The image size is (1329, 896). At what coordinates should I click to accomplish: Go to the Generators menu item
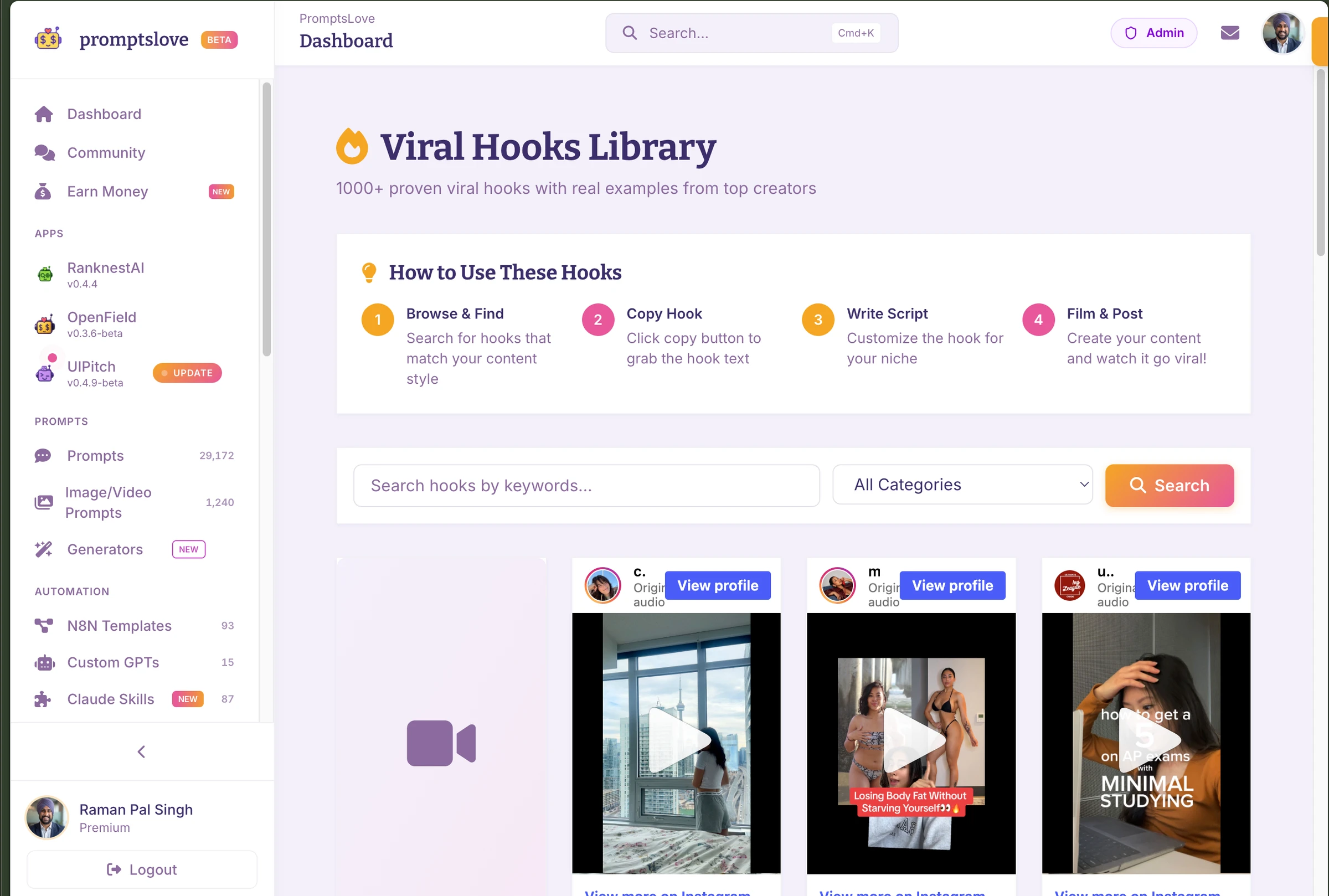coord(134,549)
